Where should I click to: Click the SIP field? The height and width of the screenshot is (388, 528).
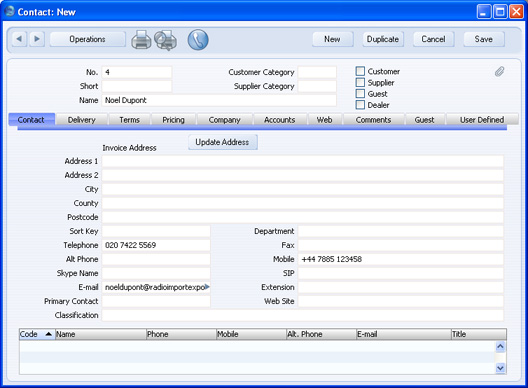point(401,273)
